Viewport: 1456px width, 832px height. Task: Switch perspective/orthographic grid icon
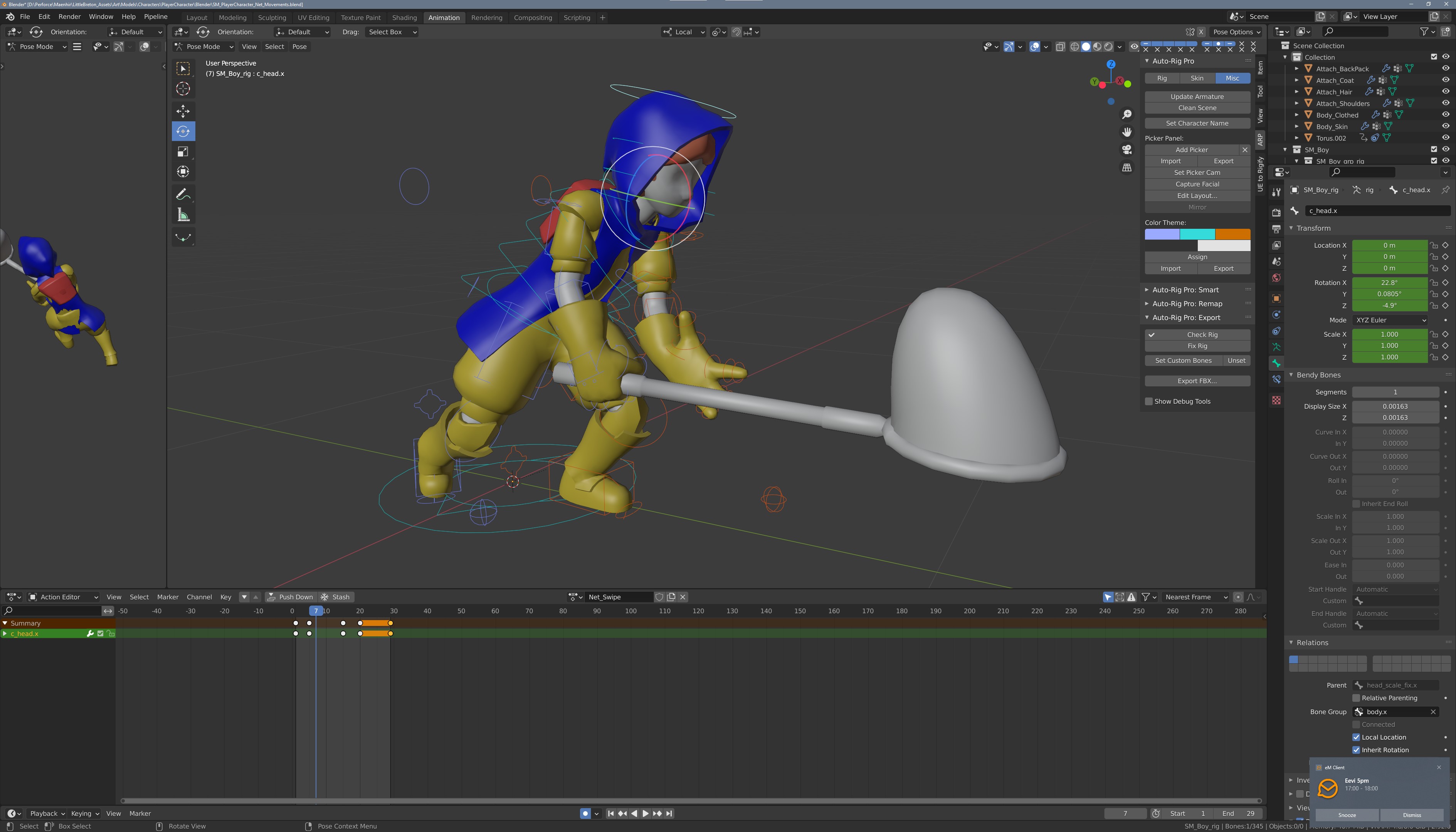[x=1126, y=168]
